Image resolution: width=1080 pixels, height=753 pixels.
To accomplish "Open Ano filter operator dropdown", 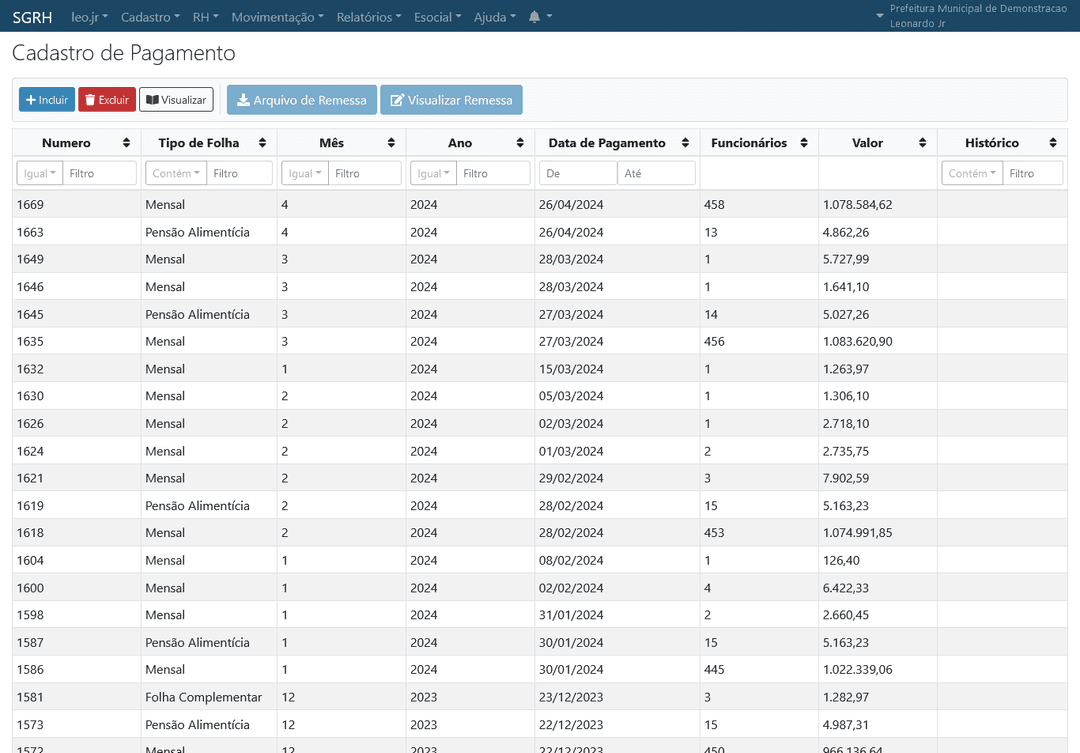I will click(433, 173).
